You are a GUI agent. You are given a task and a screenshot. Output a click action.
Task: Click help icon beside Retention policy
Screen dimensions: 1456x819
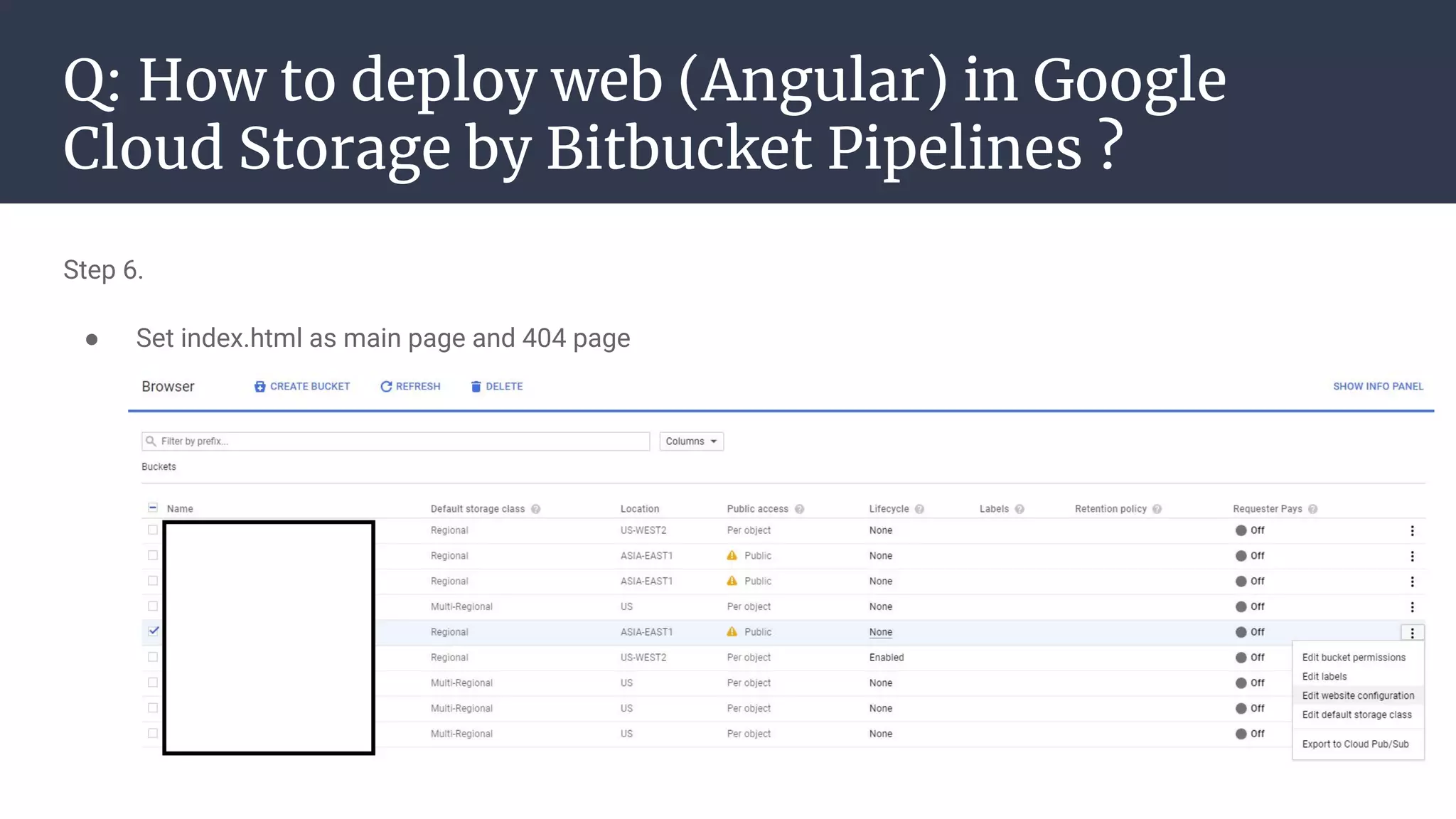click(x=1157, y=509)
